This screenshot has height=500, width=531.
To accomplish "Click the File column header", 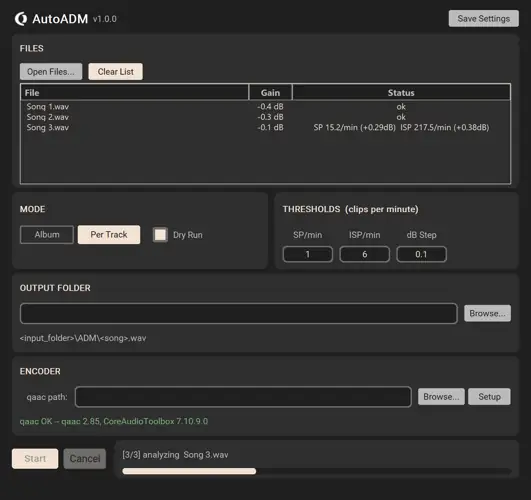I will click(135, 92).
